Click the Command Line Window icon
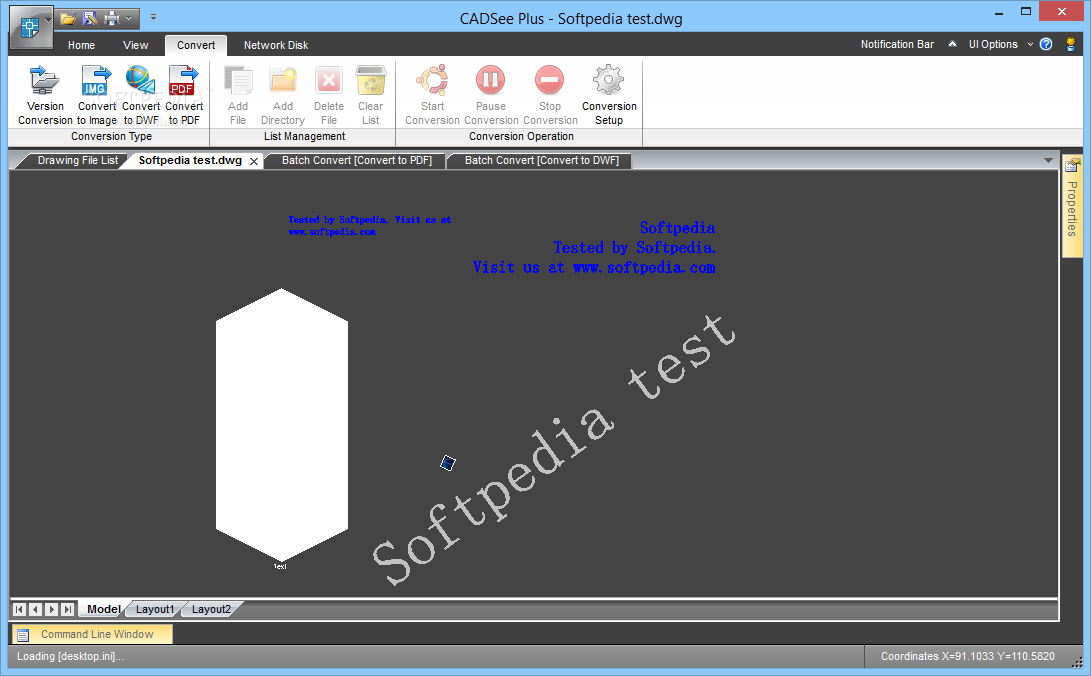Screen dimensions: 1091x676 click(23, 635)
